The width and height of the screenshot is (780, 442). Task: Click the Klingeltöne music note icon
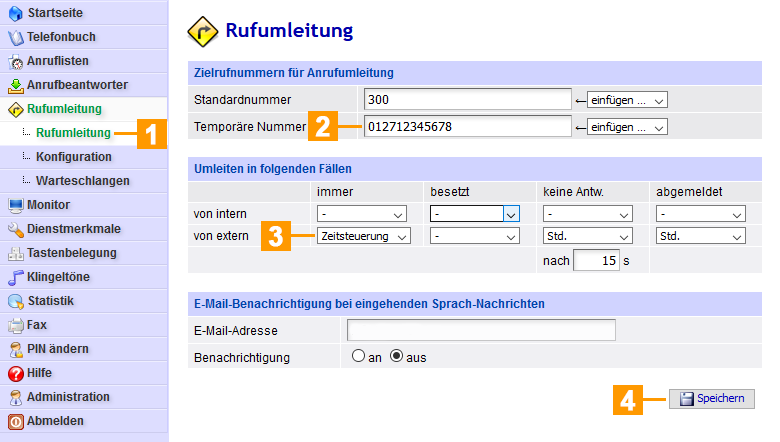point(15,278)
